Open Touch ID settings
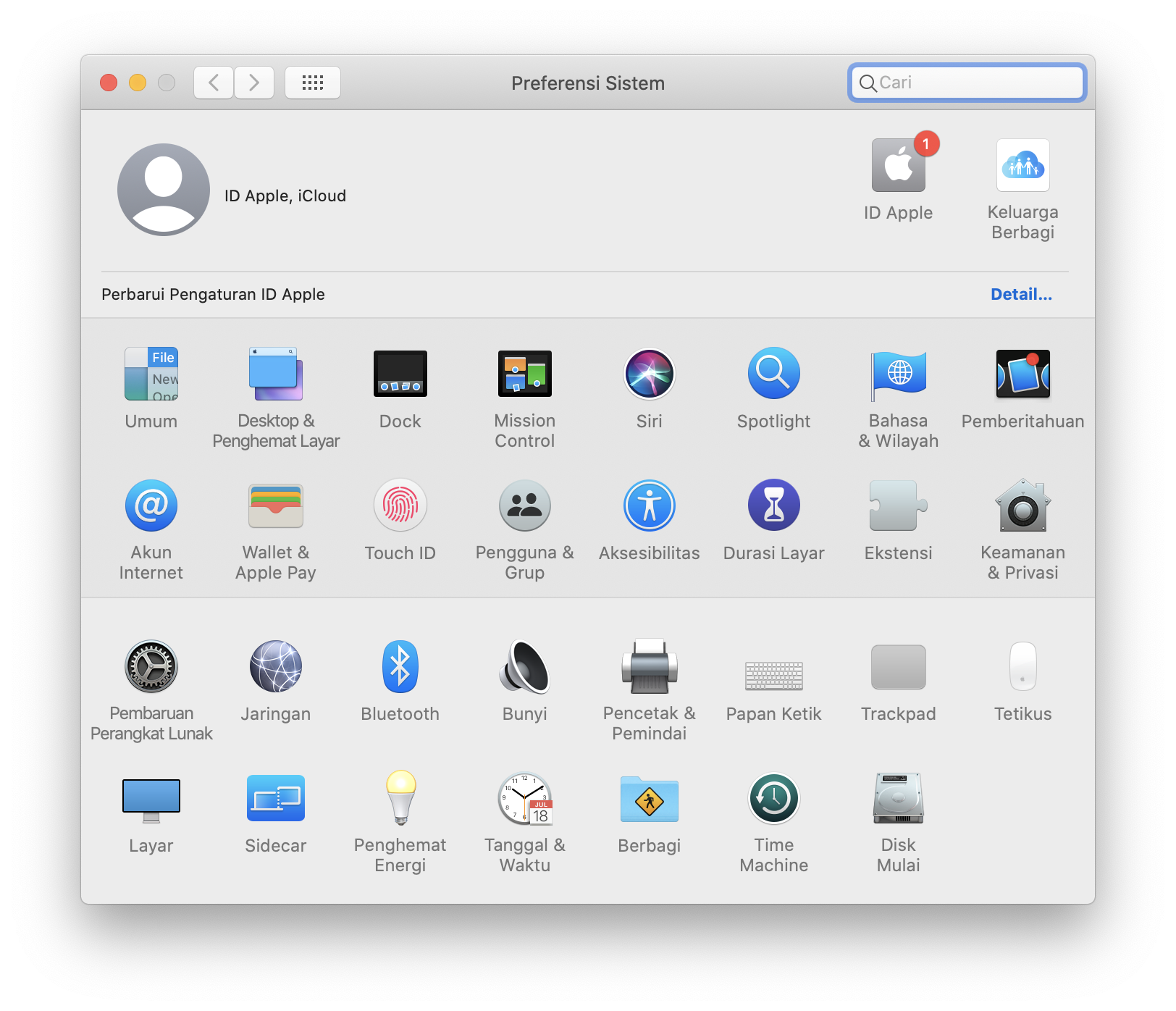Image resolution: width=1176 pixels, height=1011 pixels. click(x=400, y=506)
